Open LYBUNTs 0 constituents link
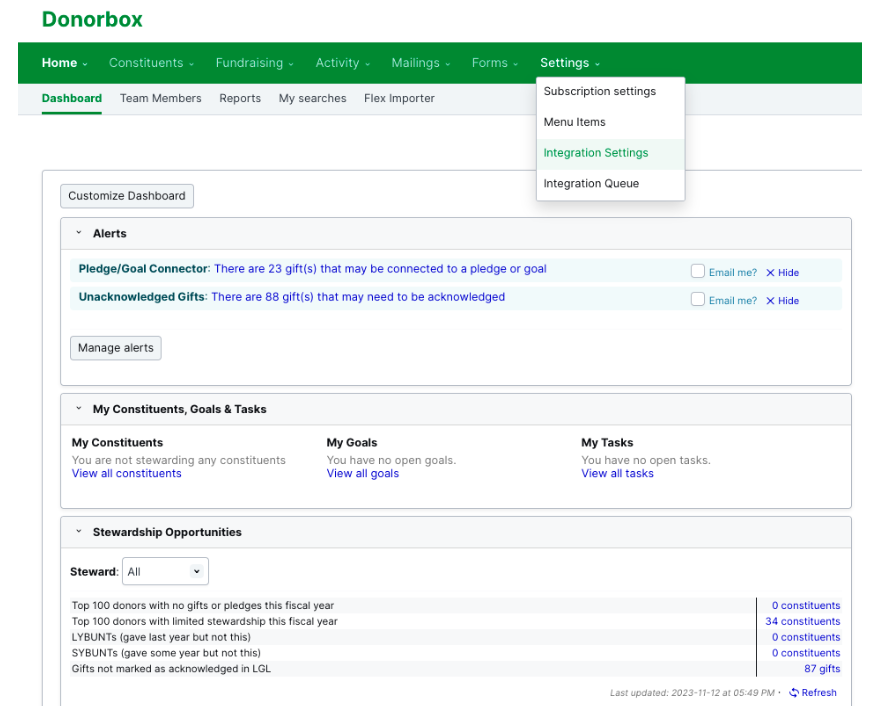This screenshot has width=876, height=721. coord(806,637)
